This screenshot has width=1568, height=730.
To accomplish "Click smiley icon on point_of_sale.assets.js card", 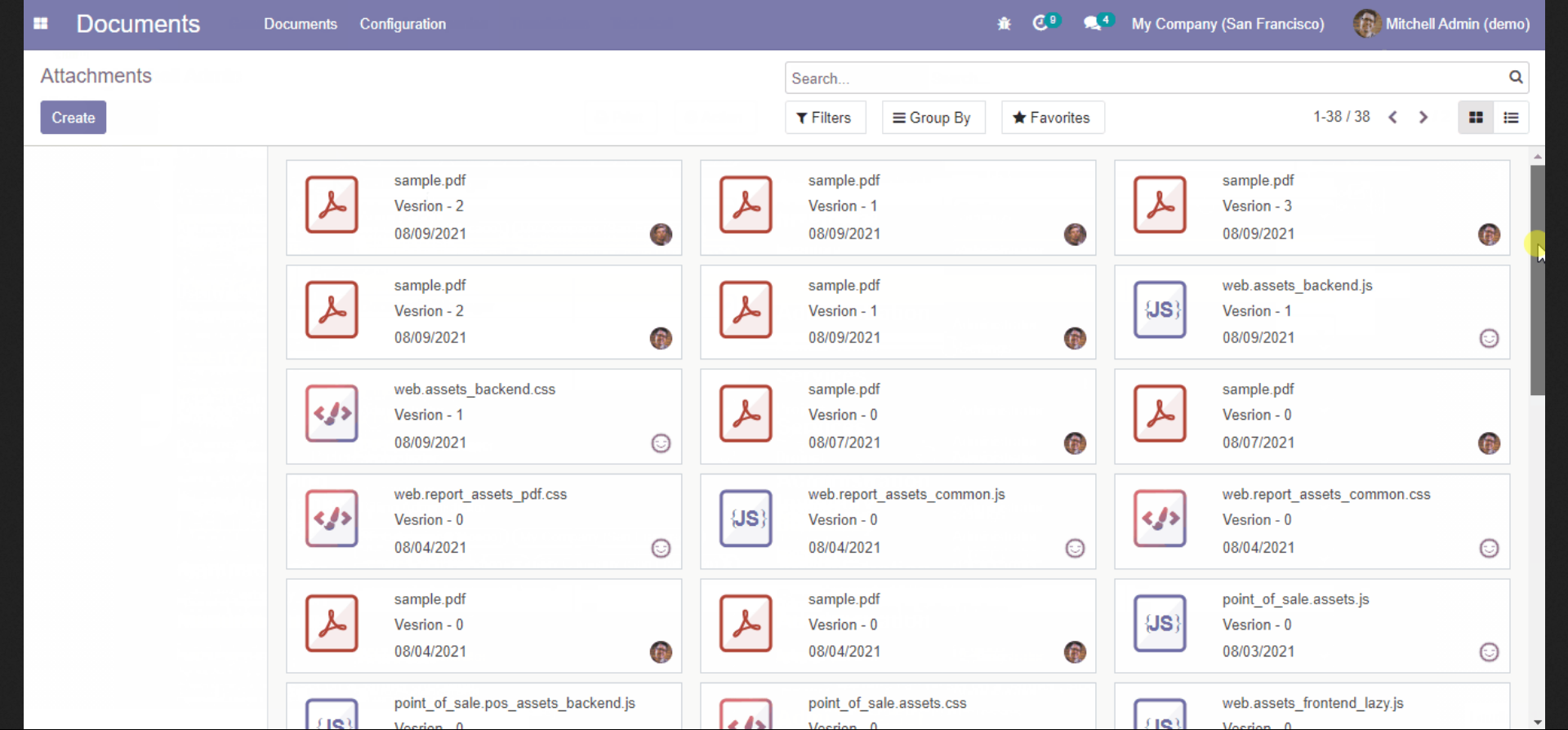I will click(1489, 652).
